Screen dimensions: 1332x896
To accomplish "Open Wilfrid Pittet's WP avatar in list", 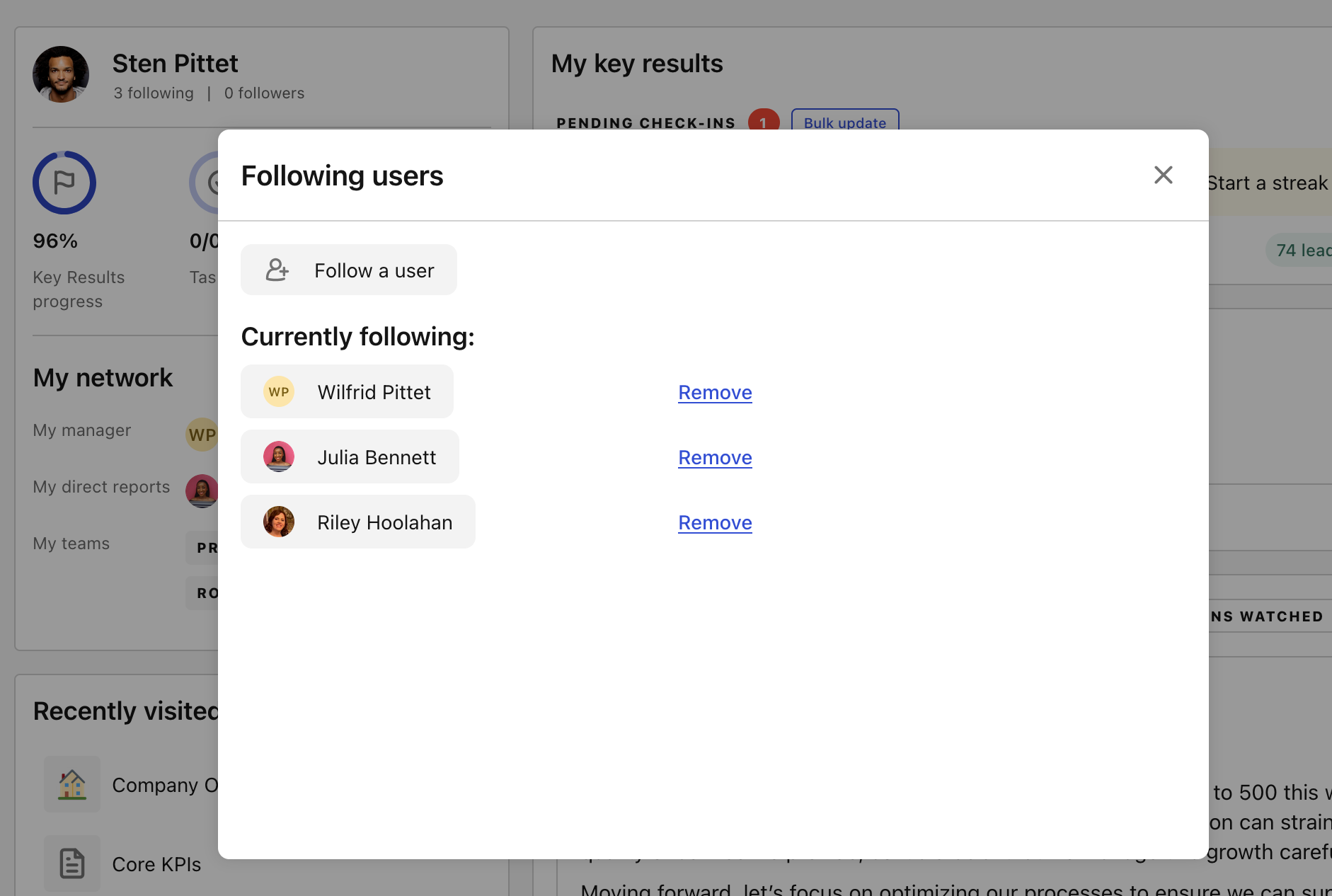I will tap(279, 391).
